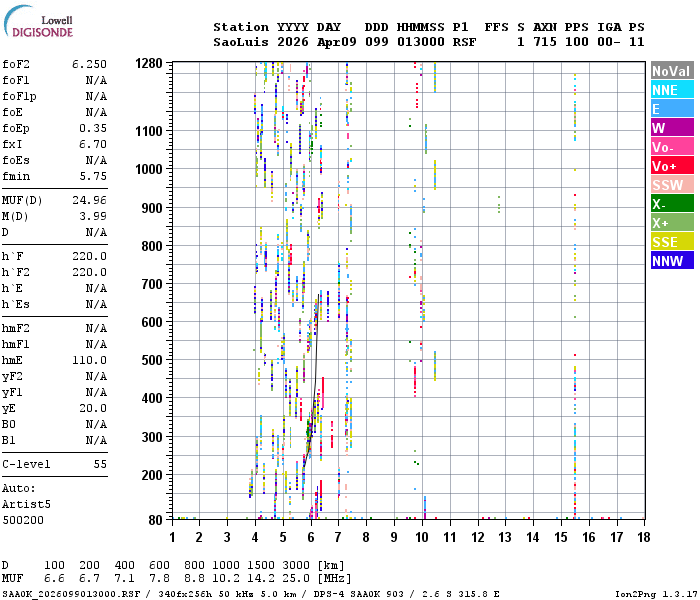Select the X+ light green swatch
The image size is (700, 600).
pyautogui.click(x=672, y=223)
